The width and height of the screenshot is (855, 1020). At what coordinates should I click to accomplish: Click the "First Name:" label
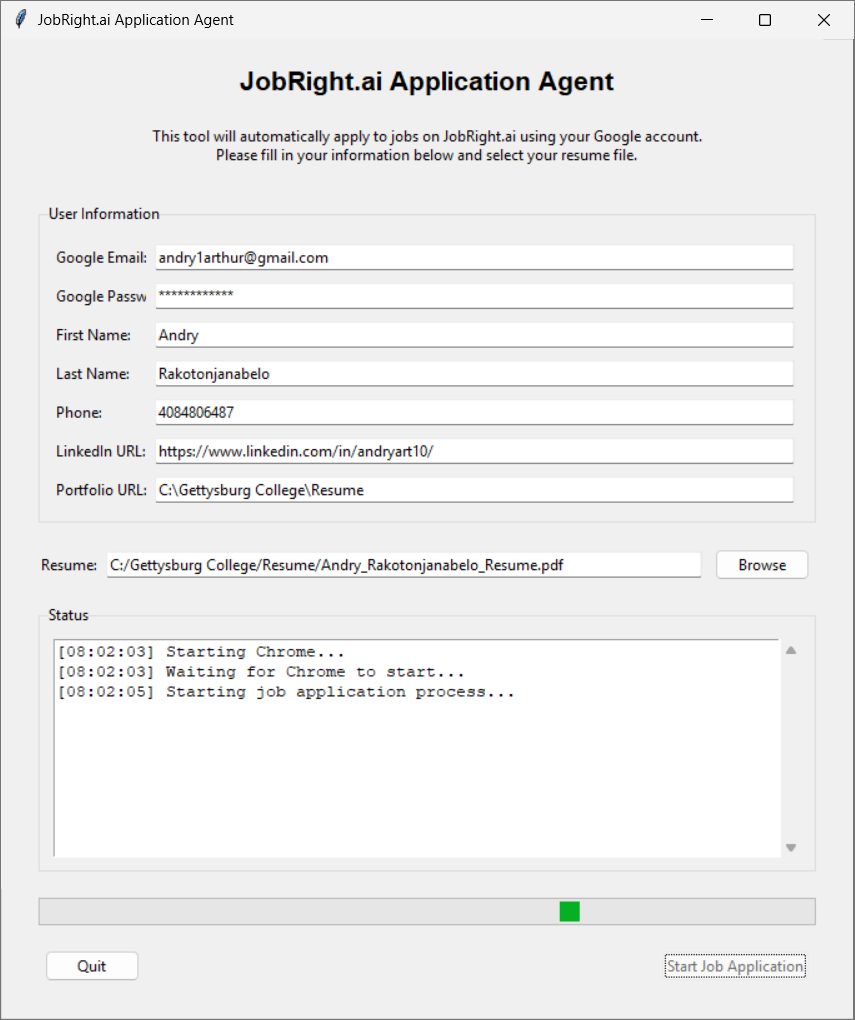(93, 335)
